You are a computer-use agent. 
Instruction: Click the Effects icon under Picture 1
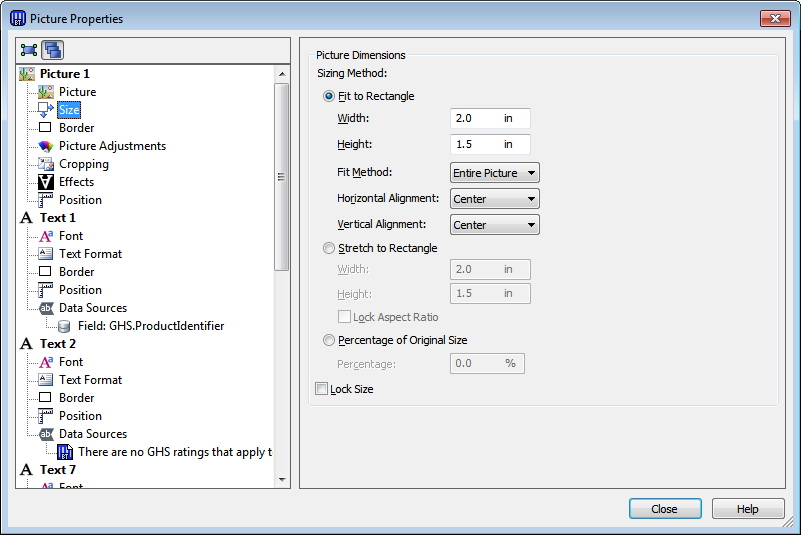(x=45, y=182)
